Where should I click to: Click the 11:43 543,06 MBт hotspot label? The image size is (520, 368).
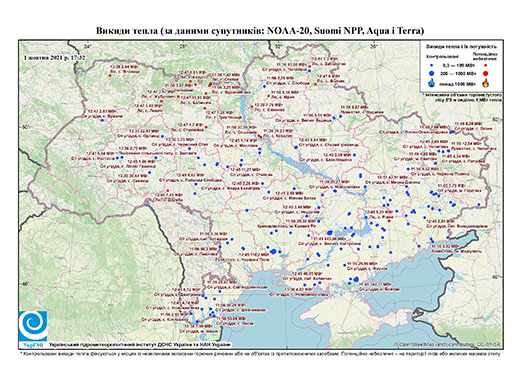point(330,239)
